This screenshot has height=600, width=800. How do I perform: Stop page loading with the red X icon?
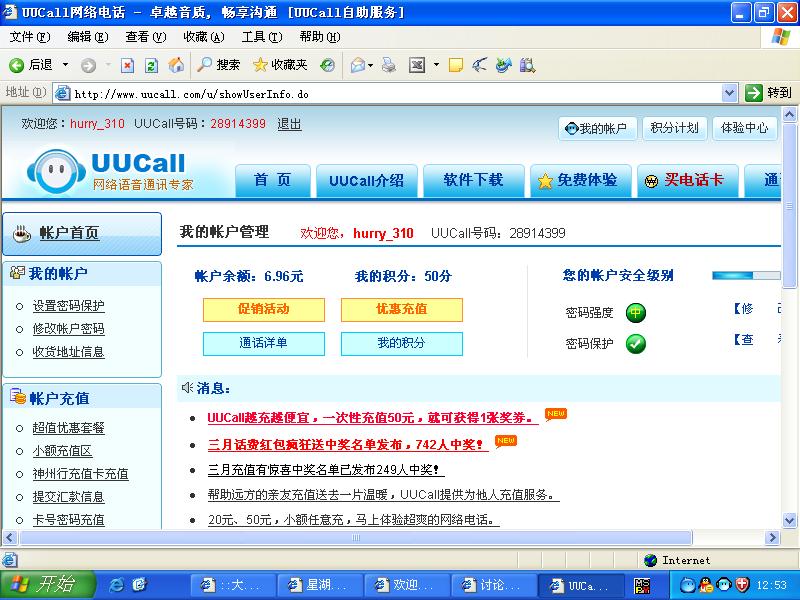pyautogui.click(x=127, y=65)
